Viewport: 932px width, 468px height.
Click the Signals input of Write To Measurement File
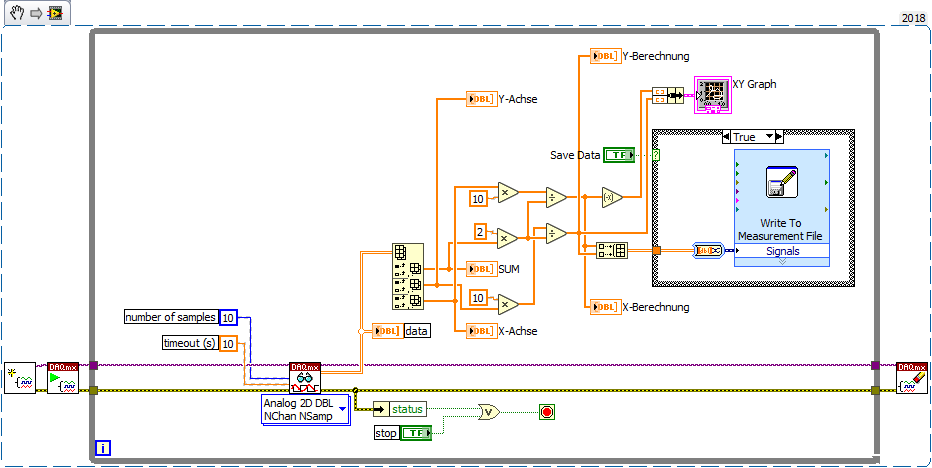click(782, 251)
